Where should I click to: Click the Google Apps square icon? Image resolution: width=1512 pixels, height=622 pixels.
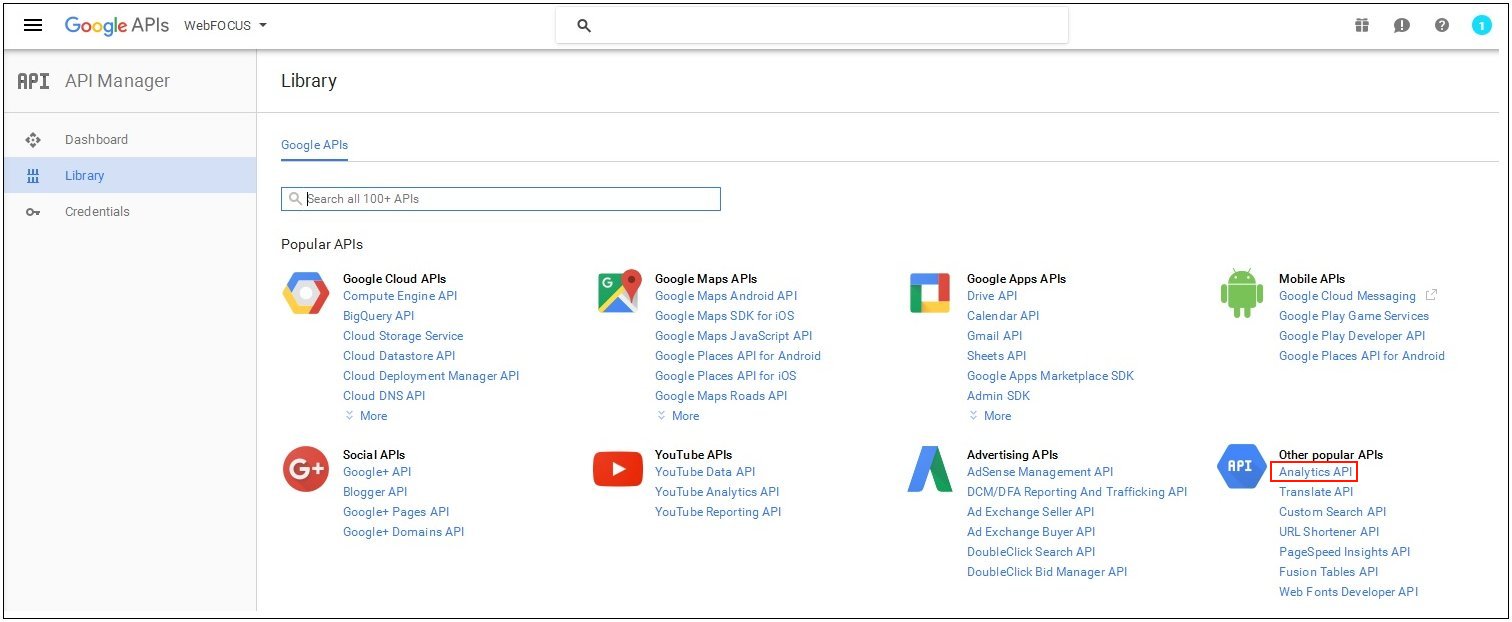(930, 293)
